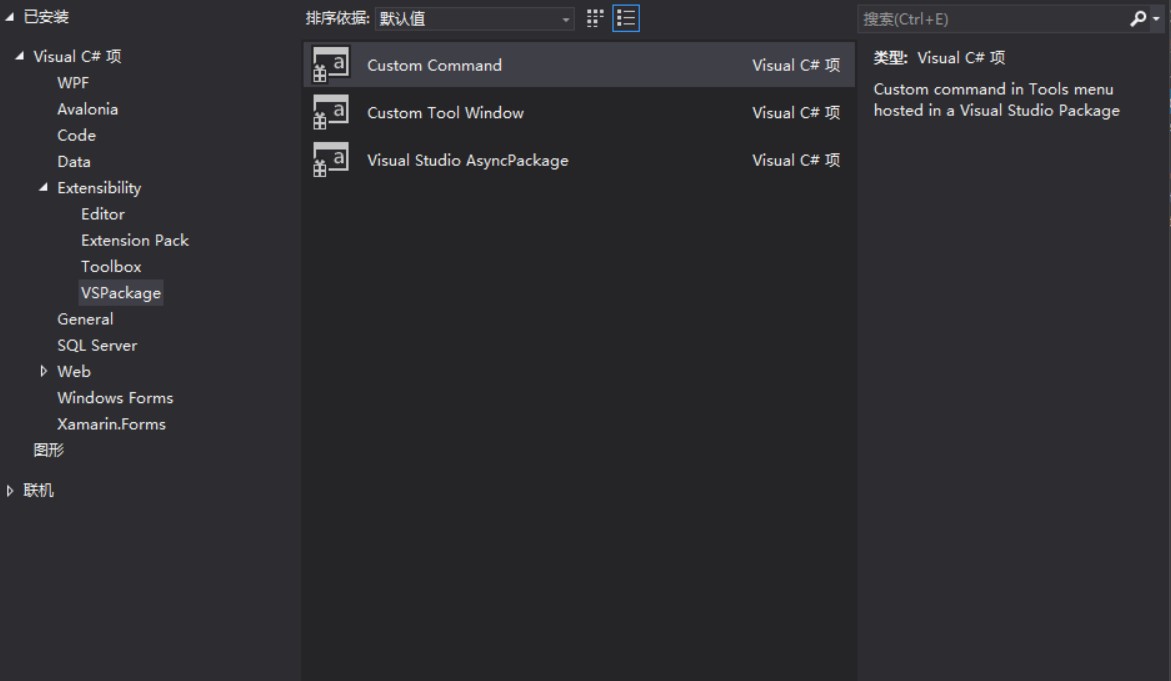Select the Data category
Screen dimensions: 1171x681
click(74, 161)
